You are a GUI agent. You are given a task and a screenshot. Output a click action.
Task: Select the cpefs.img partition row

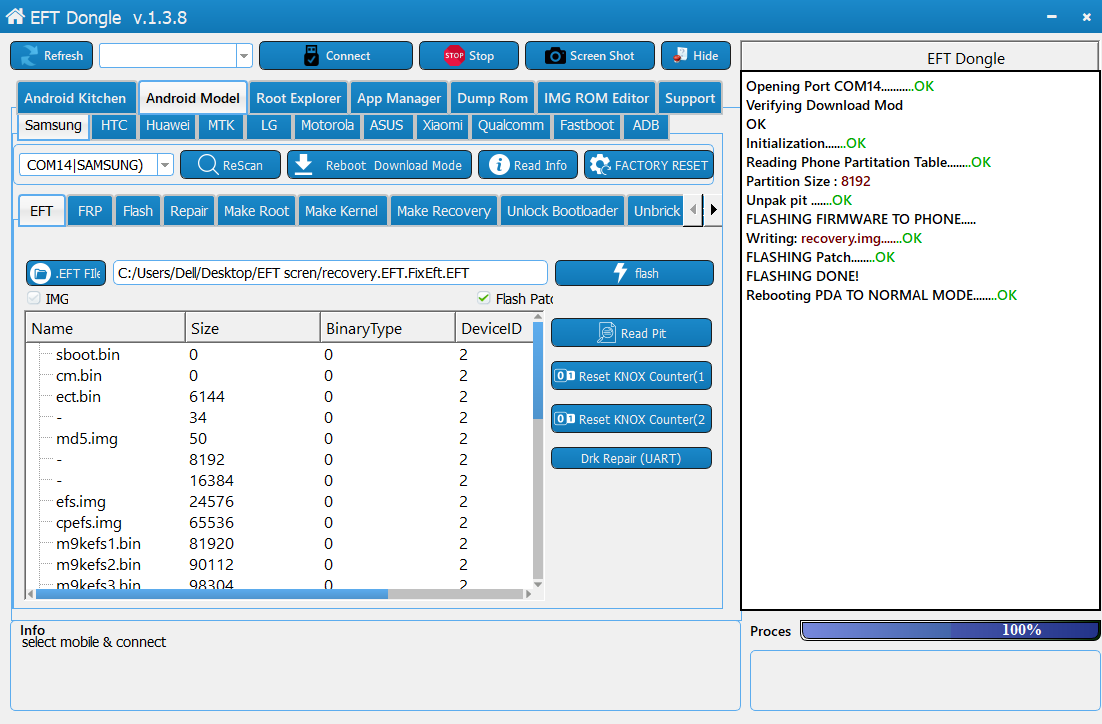pyautogui.click(x=280, y=522)
